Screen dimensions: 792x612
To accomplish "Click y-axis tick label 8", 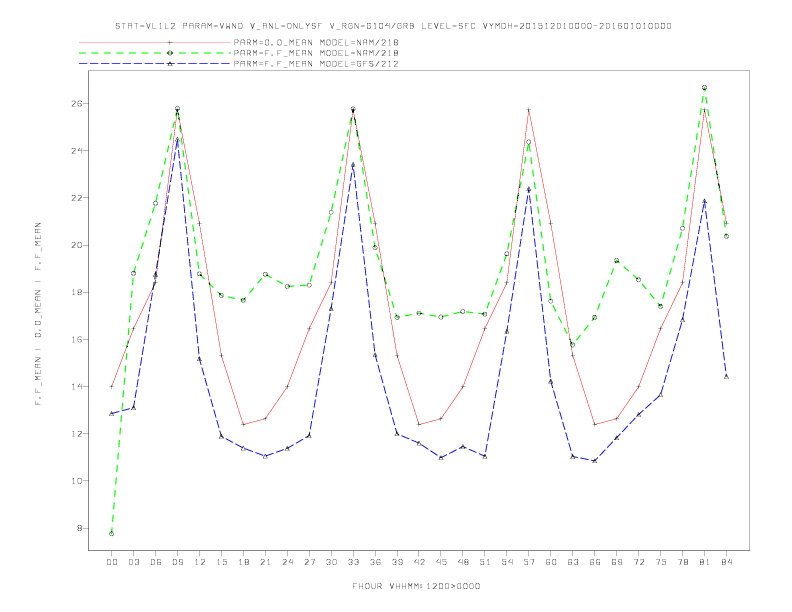I will coord(79,528).
